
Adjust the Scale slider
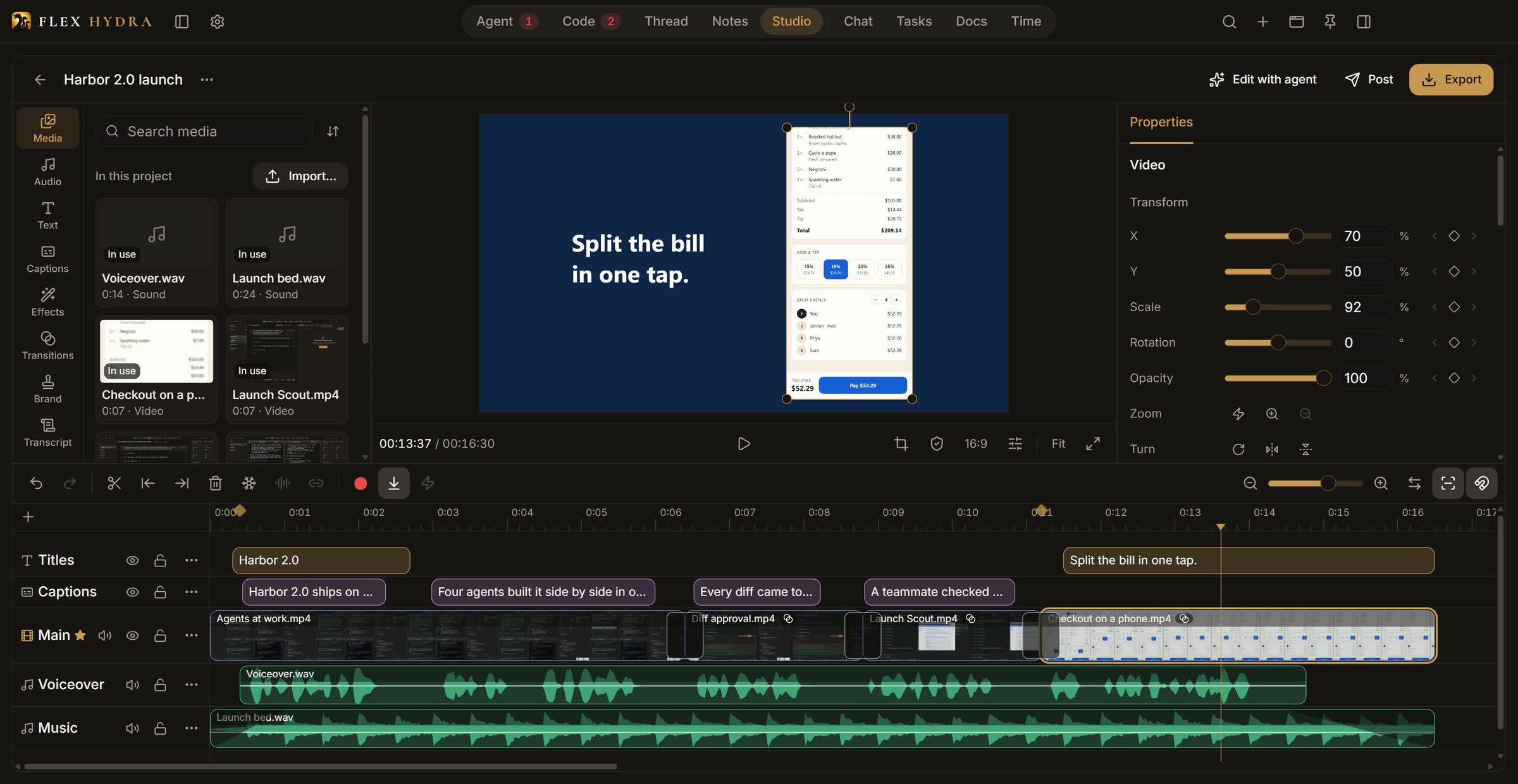(x=1278, y=308)
